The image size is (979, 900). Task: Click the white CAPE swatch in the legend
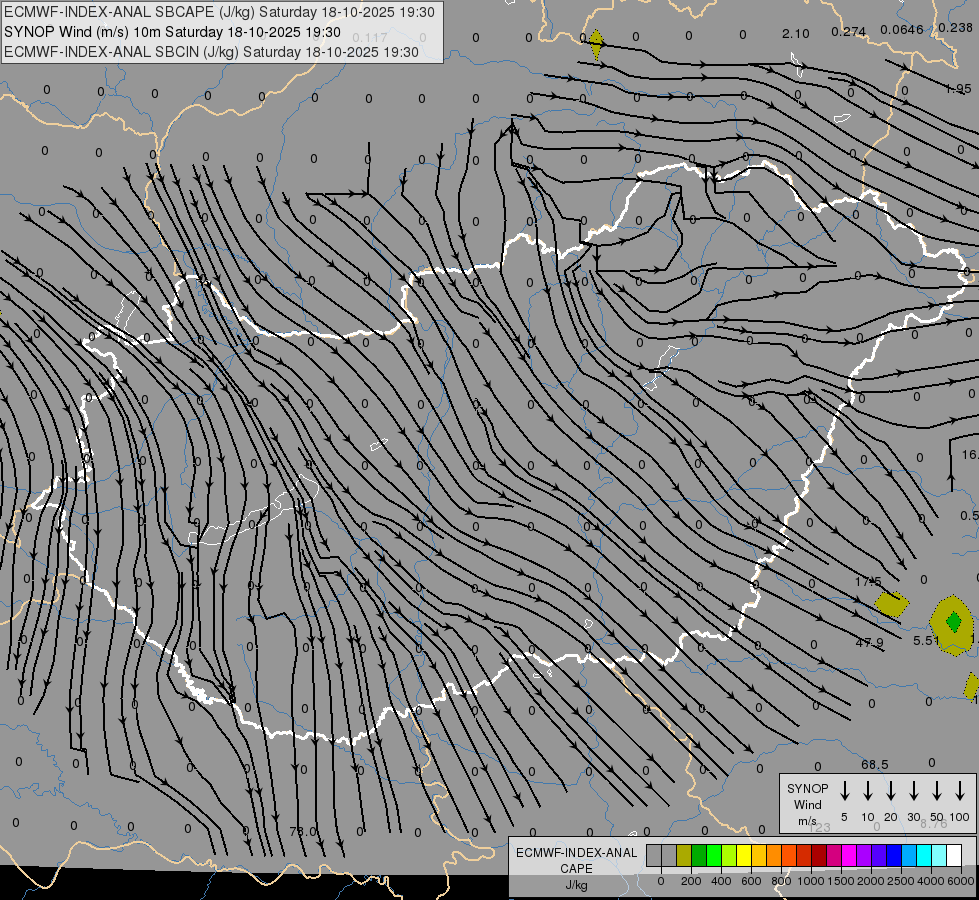954,856
